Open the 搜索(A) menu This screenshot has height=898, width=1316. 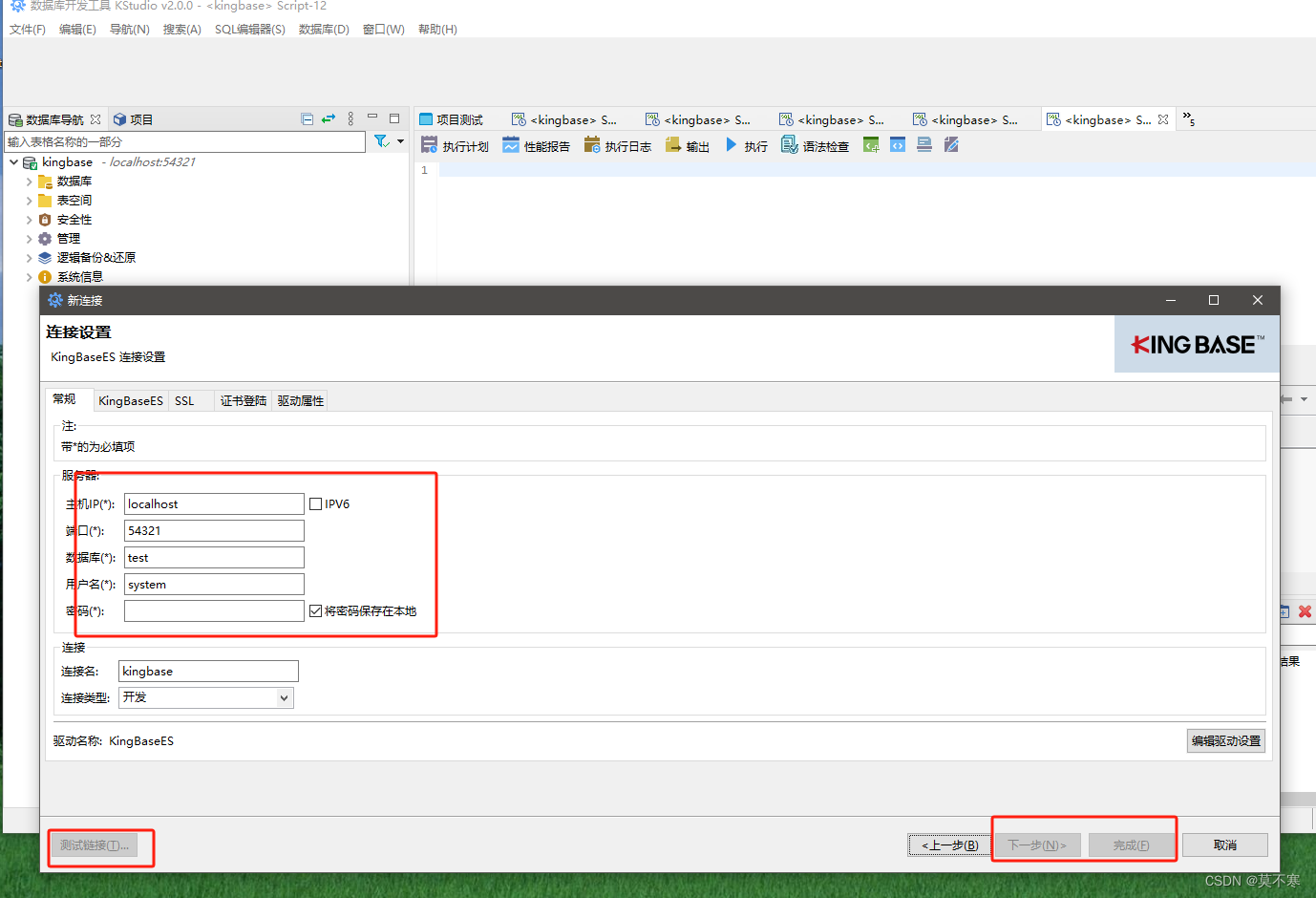(181, 30)
